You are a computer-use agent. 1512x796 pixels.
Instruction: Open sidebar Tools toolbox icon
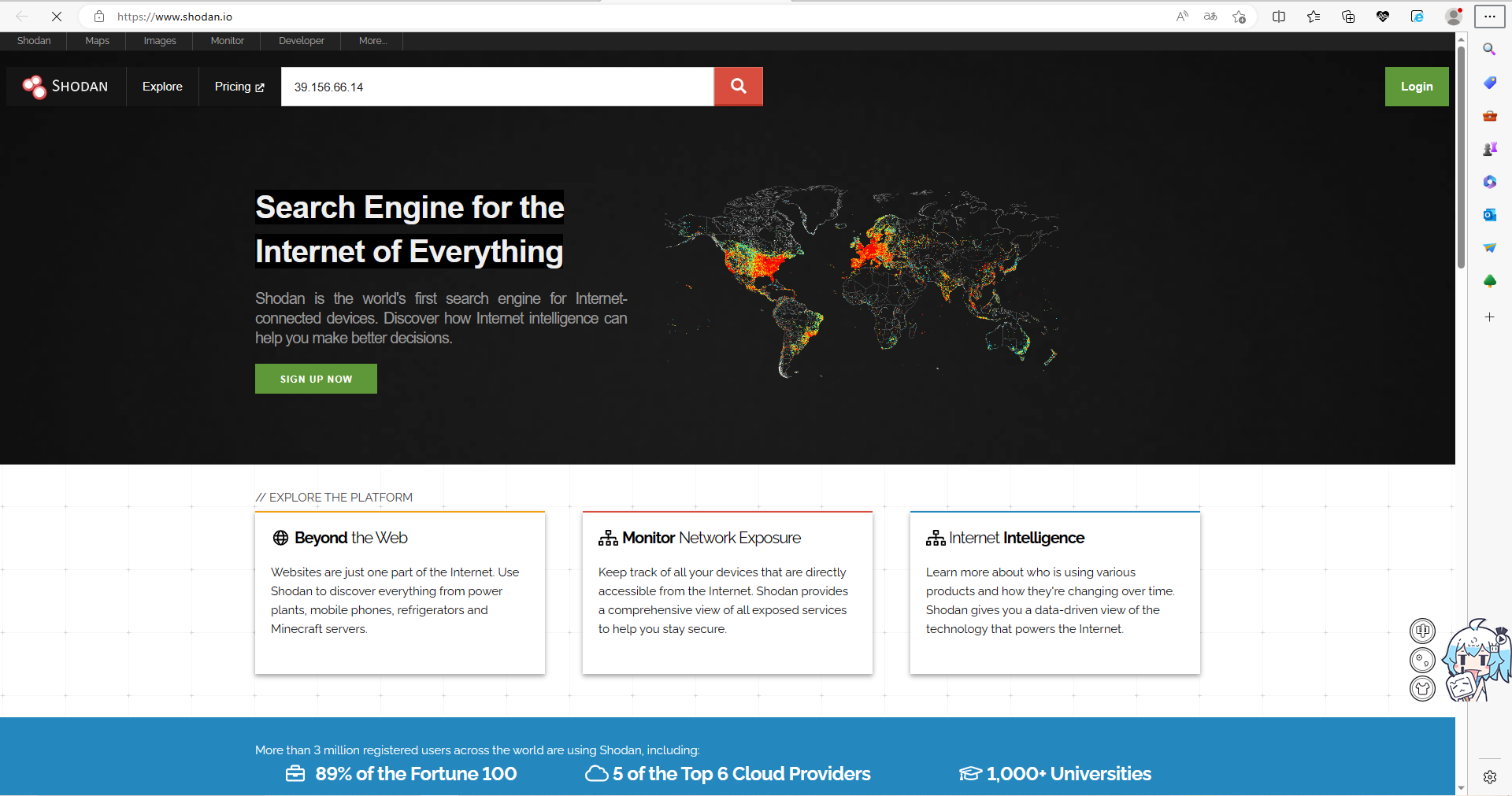pos(1489,116)
